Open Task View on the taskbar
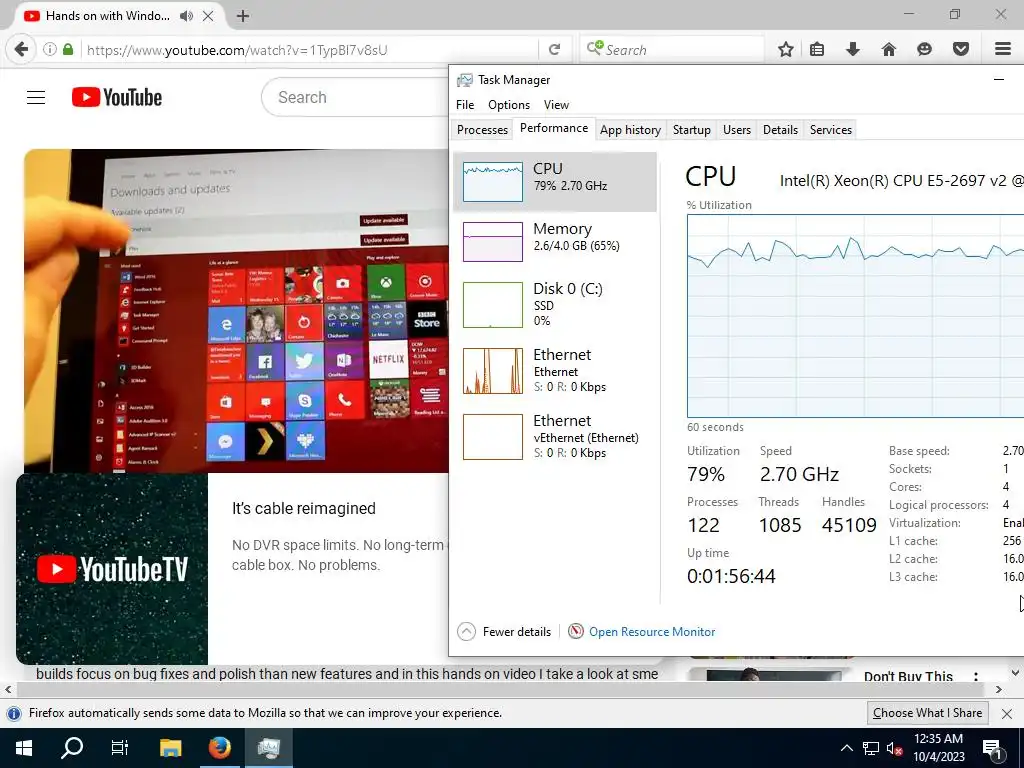1024x768 pixels. point(120,748)
